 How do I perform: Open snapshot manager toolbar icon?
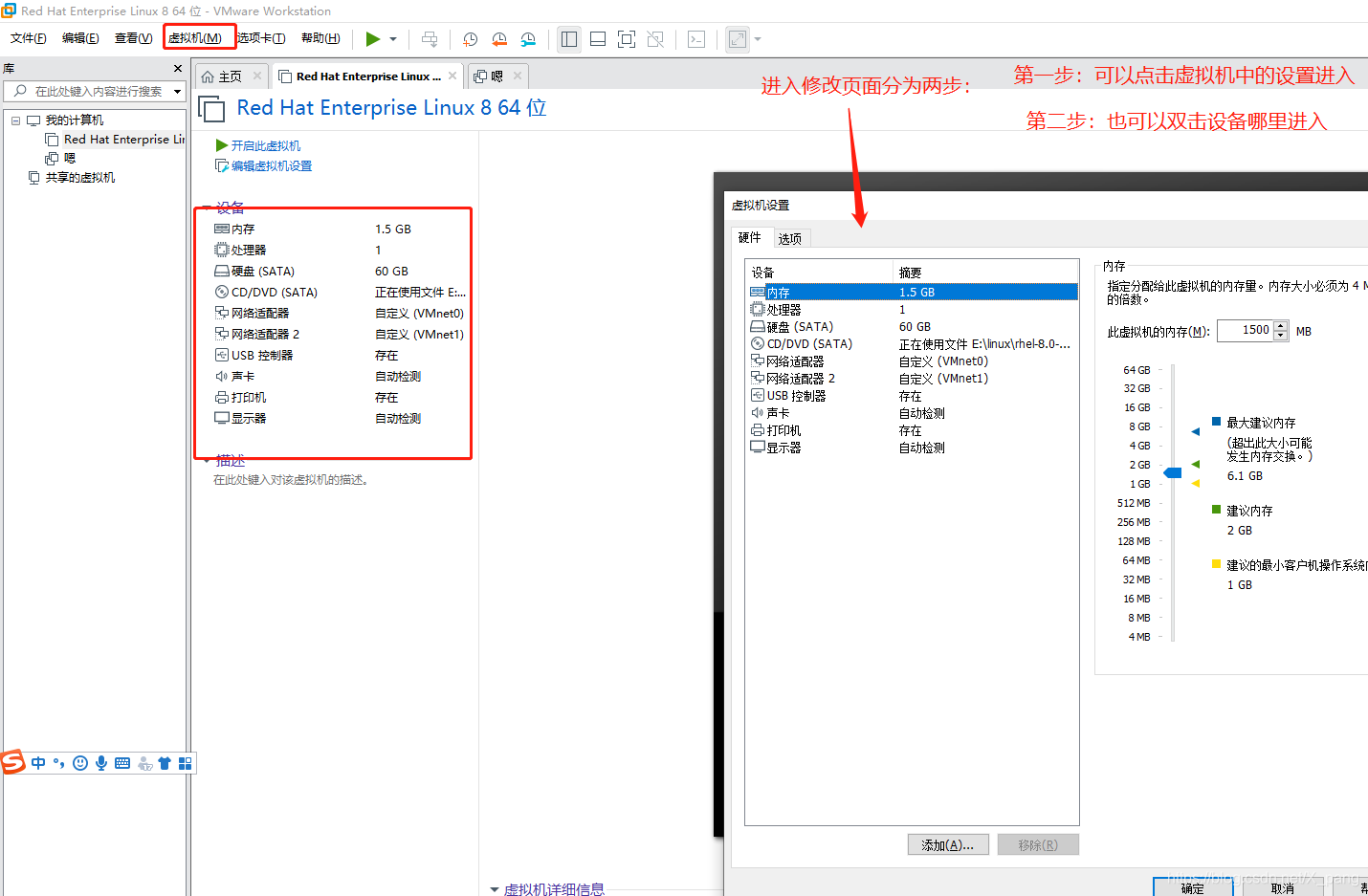(x=528, y=39)
